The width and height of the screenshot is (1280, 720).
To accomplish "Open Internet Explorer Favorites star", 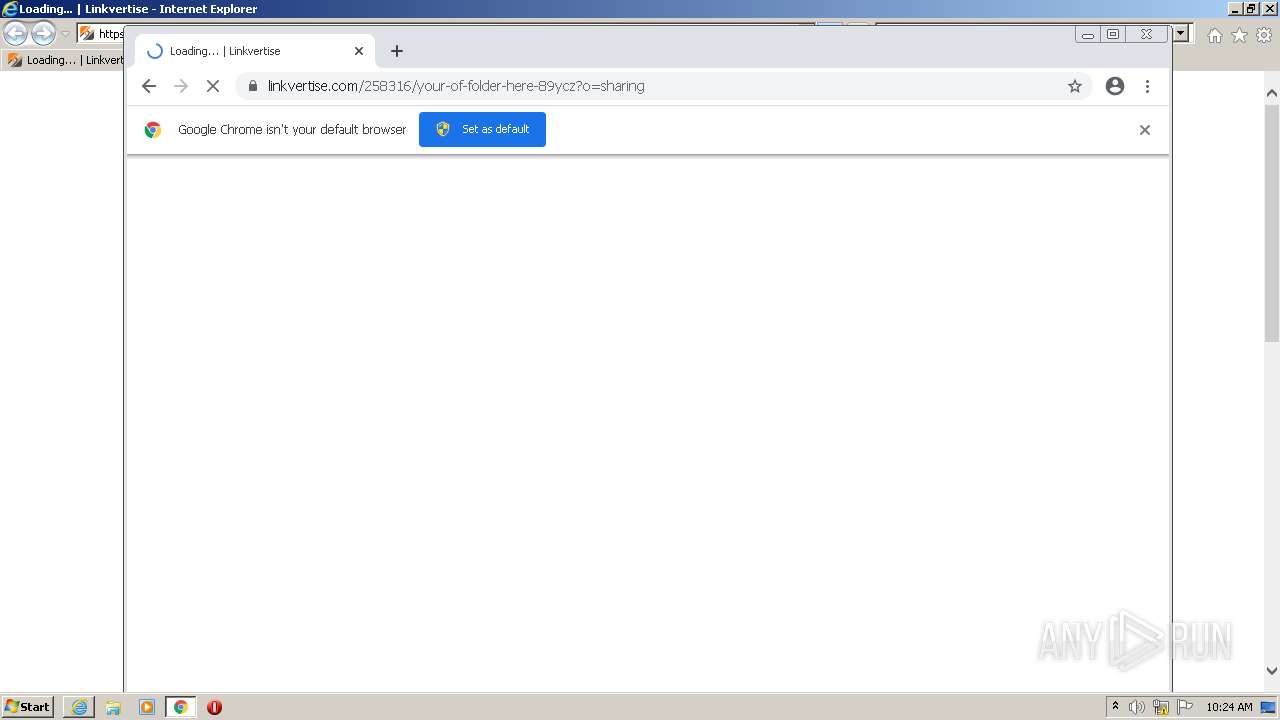I will coord(1239,35).
